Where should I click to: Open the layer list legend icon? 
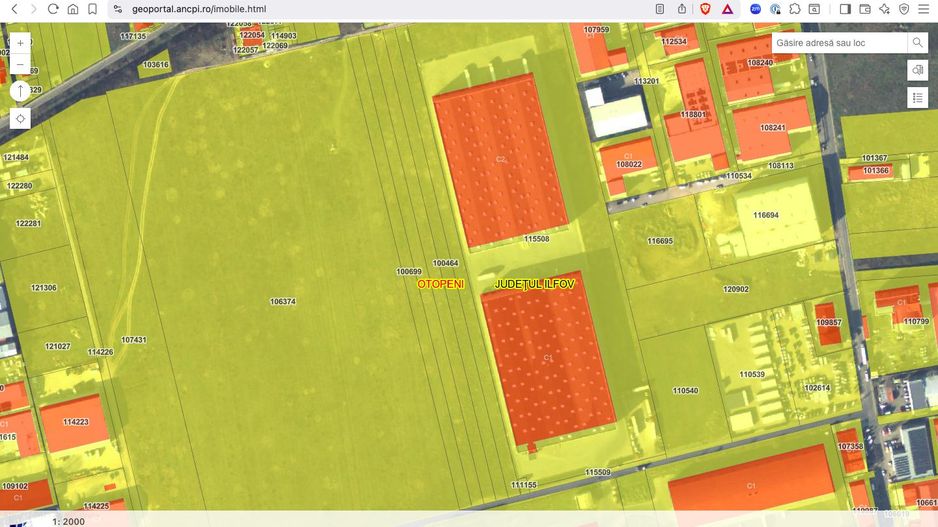click(917, 97)
